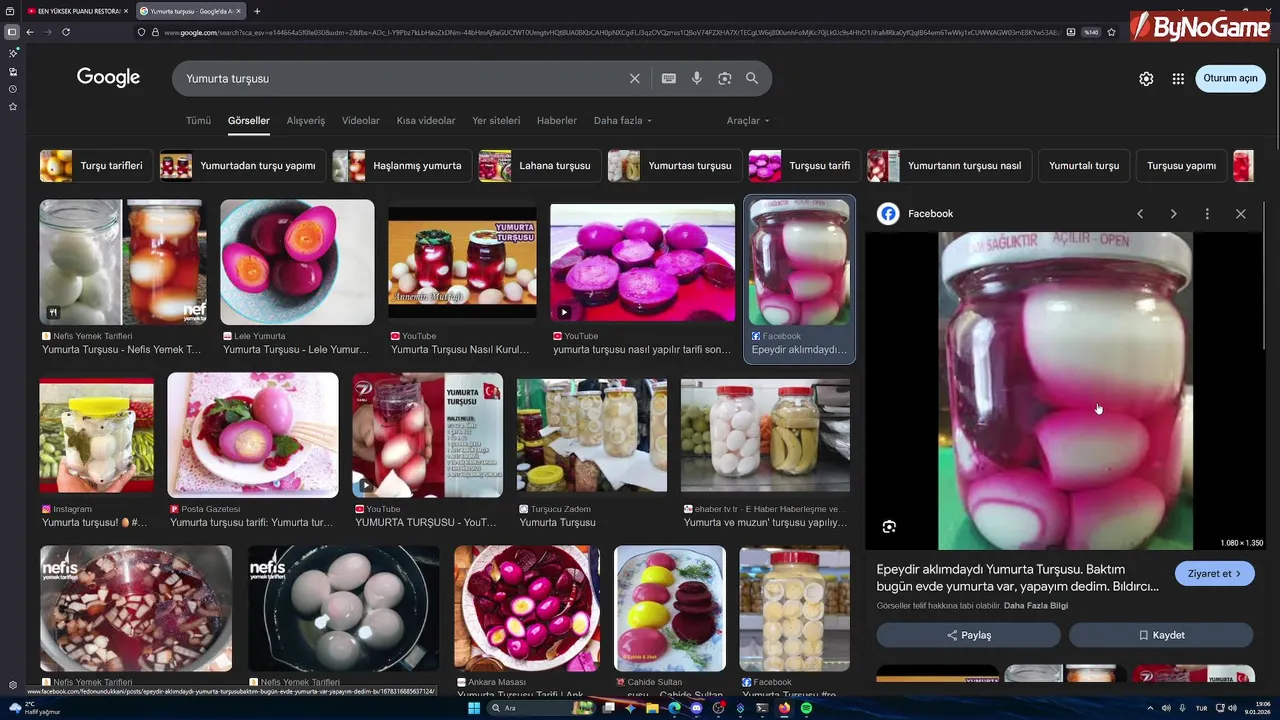Start voice search with microphone icon
Image resolution: width=1280 pixels, height=720 pixels.
[697, 78]
